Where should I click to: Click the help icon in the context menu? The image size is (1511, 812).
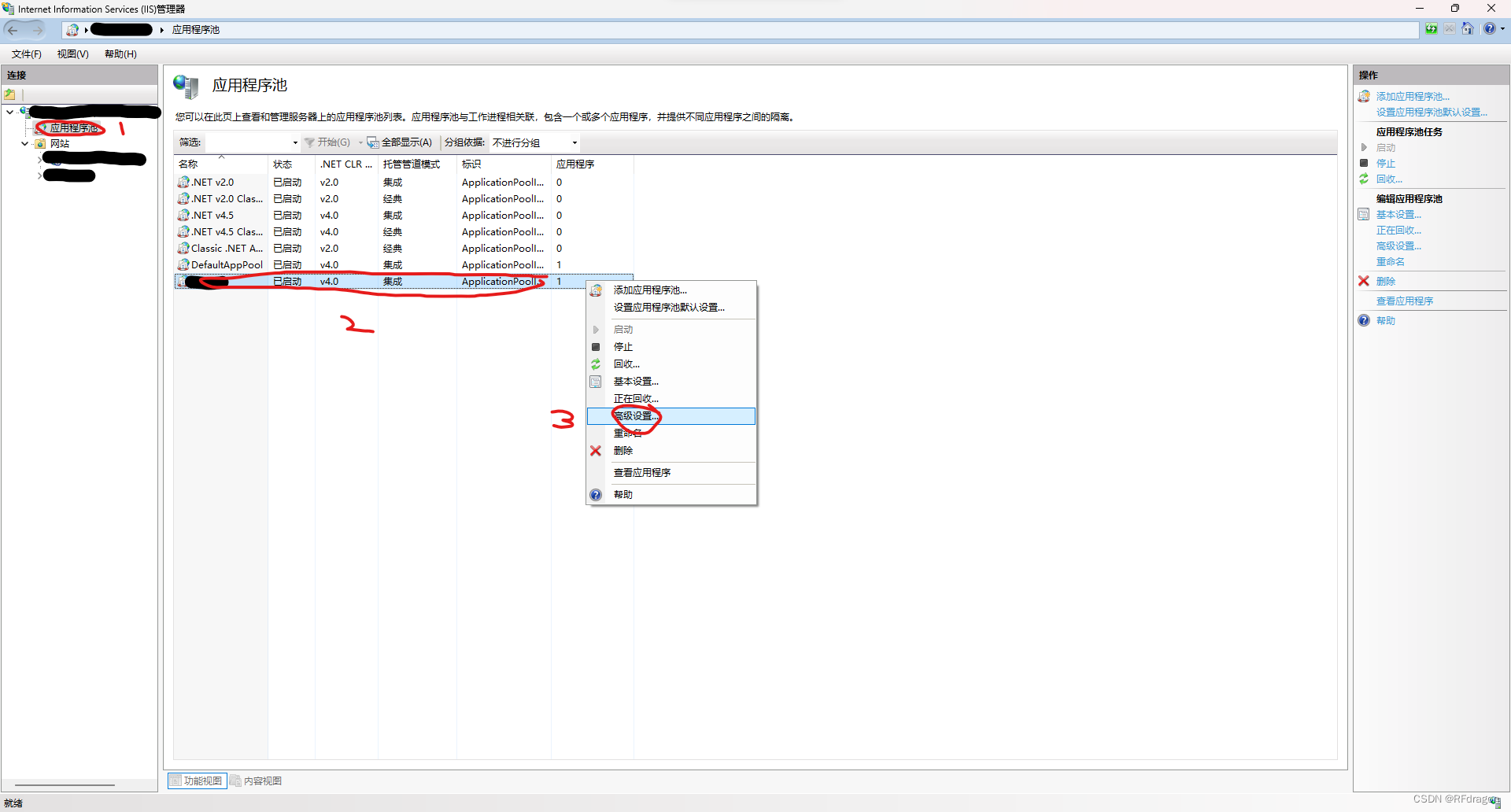(596, 495)
